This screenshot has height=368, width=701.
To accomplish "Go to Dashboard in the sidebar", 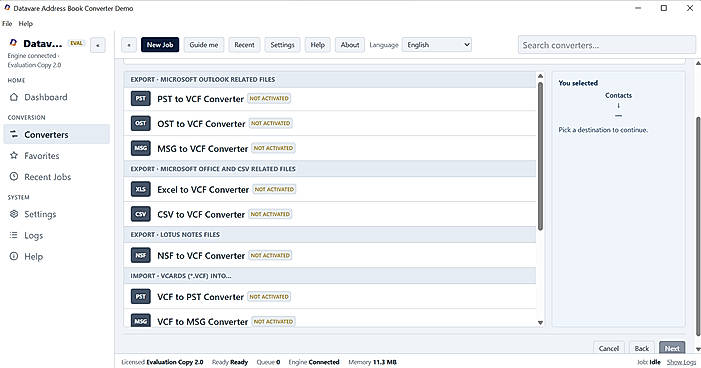I will [56, 97].
